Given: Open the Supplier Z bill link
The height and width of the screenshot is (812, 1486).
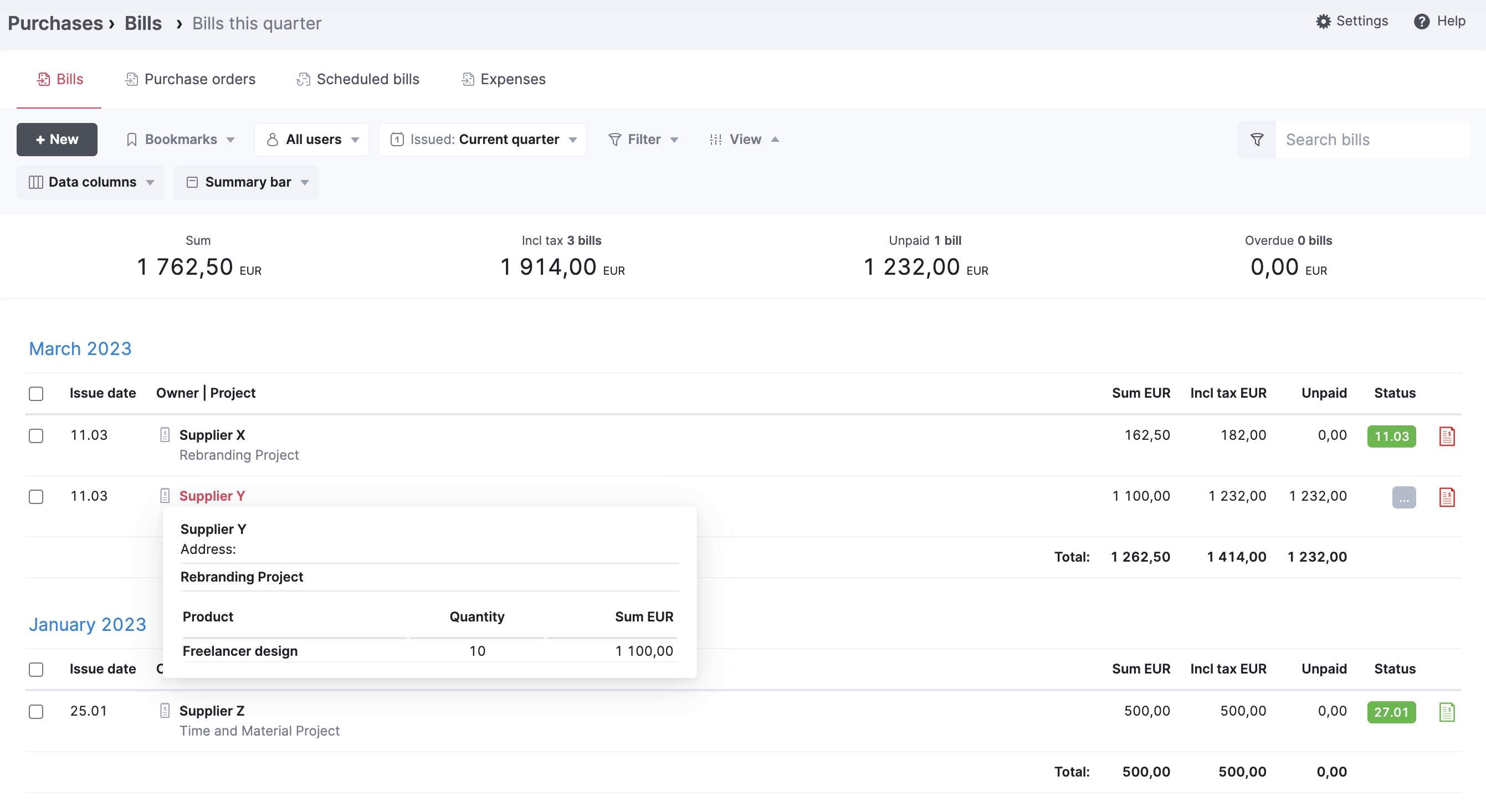Looking at the screenshot, I should (x=212, y=711).
